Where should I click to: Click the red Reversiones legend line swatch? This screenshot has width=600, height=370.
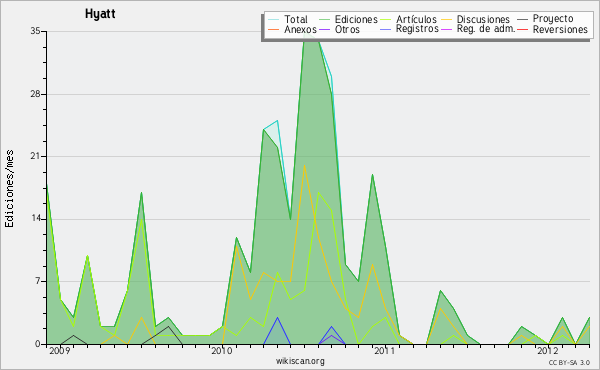pos(522,29)
